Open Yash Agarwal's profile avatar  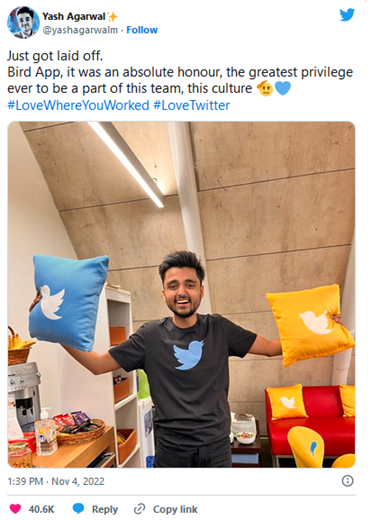[23, 22]
